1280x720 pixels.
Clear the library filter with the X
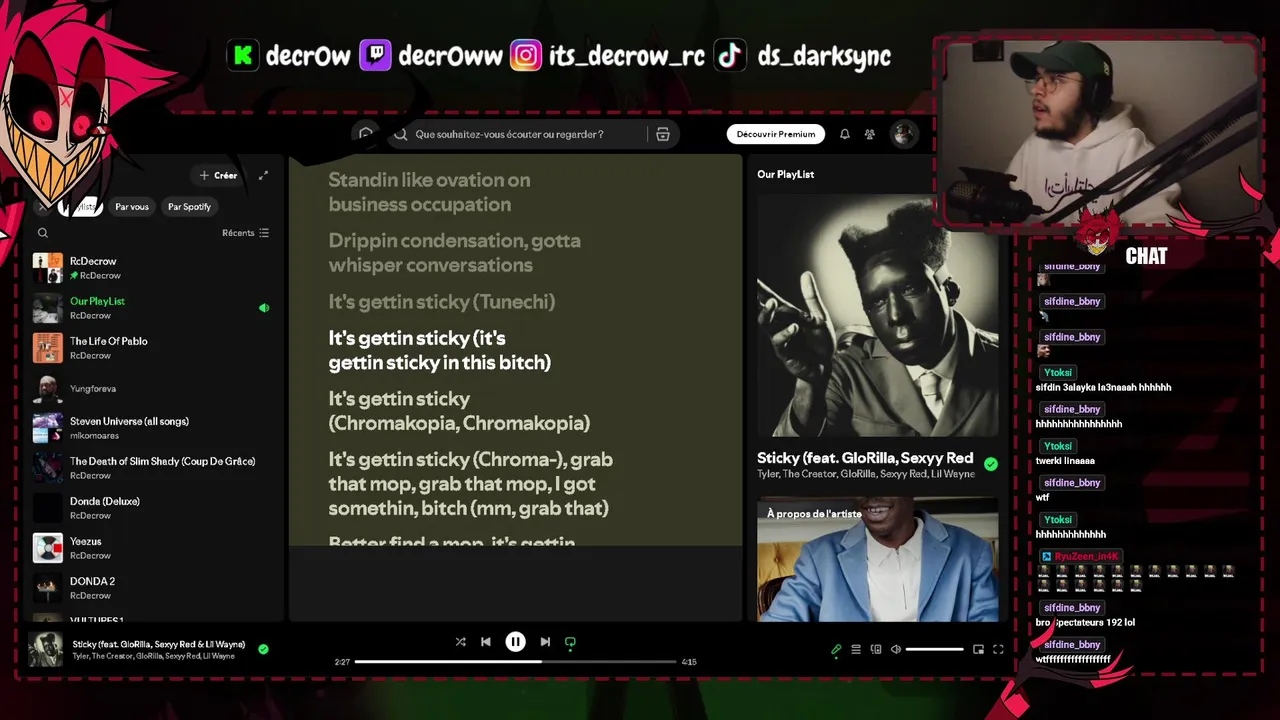(42, 207)
